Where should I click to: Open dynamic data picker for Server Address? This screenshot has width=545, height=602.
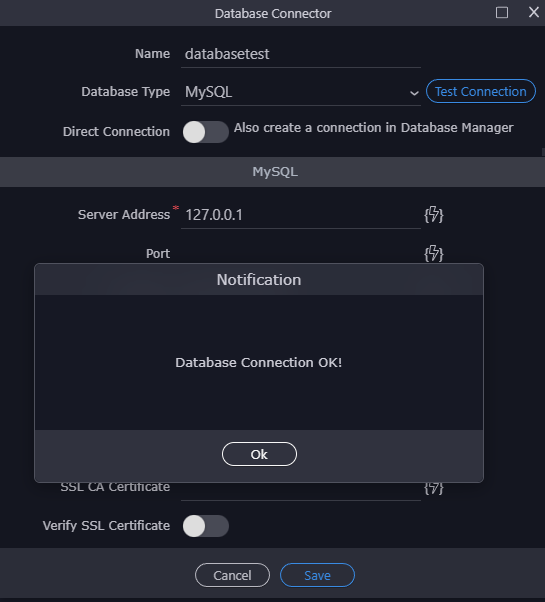(434, 214)
